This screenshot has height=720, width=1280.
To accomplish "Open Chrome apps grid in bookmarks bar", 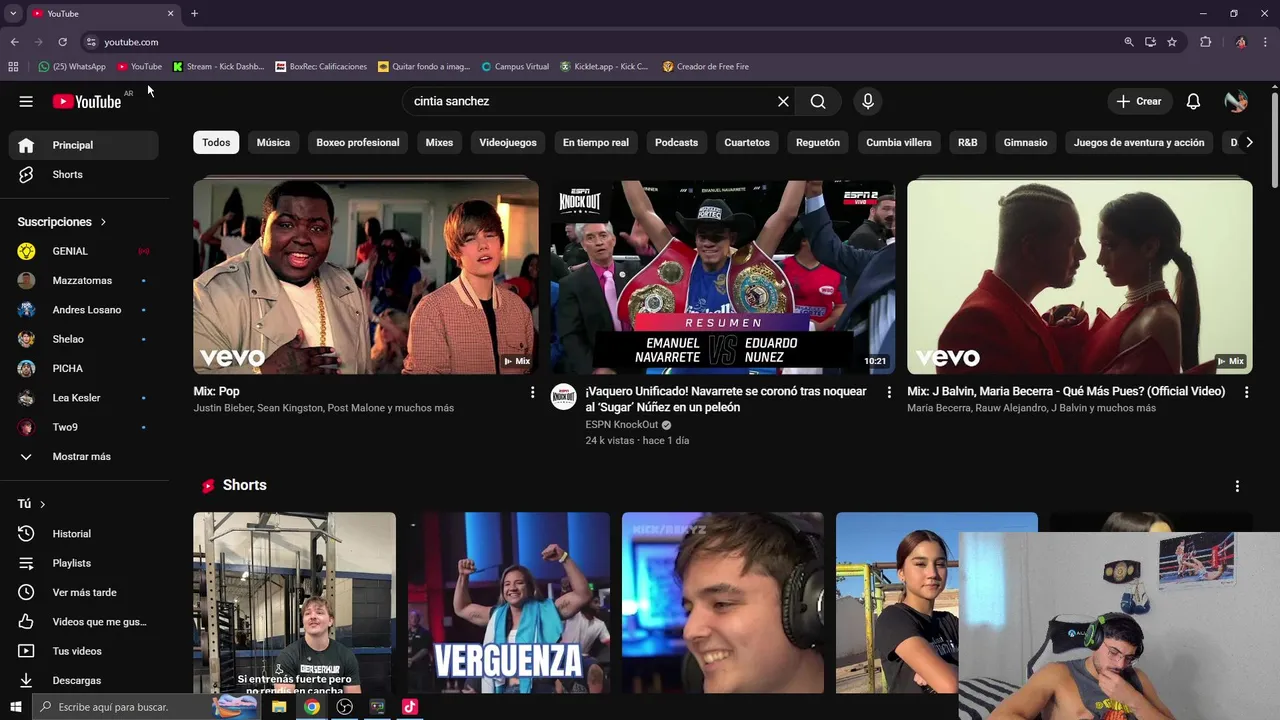I will pos(13,67).
